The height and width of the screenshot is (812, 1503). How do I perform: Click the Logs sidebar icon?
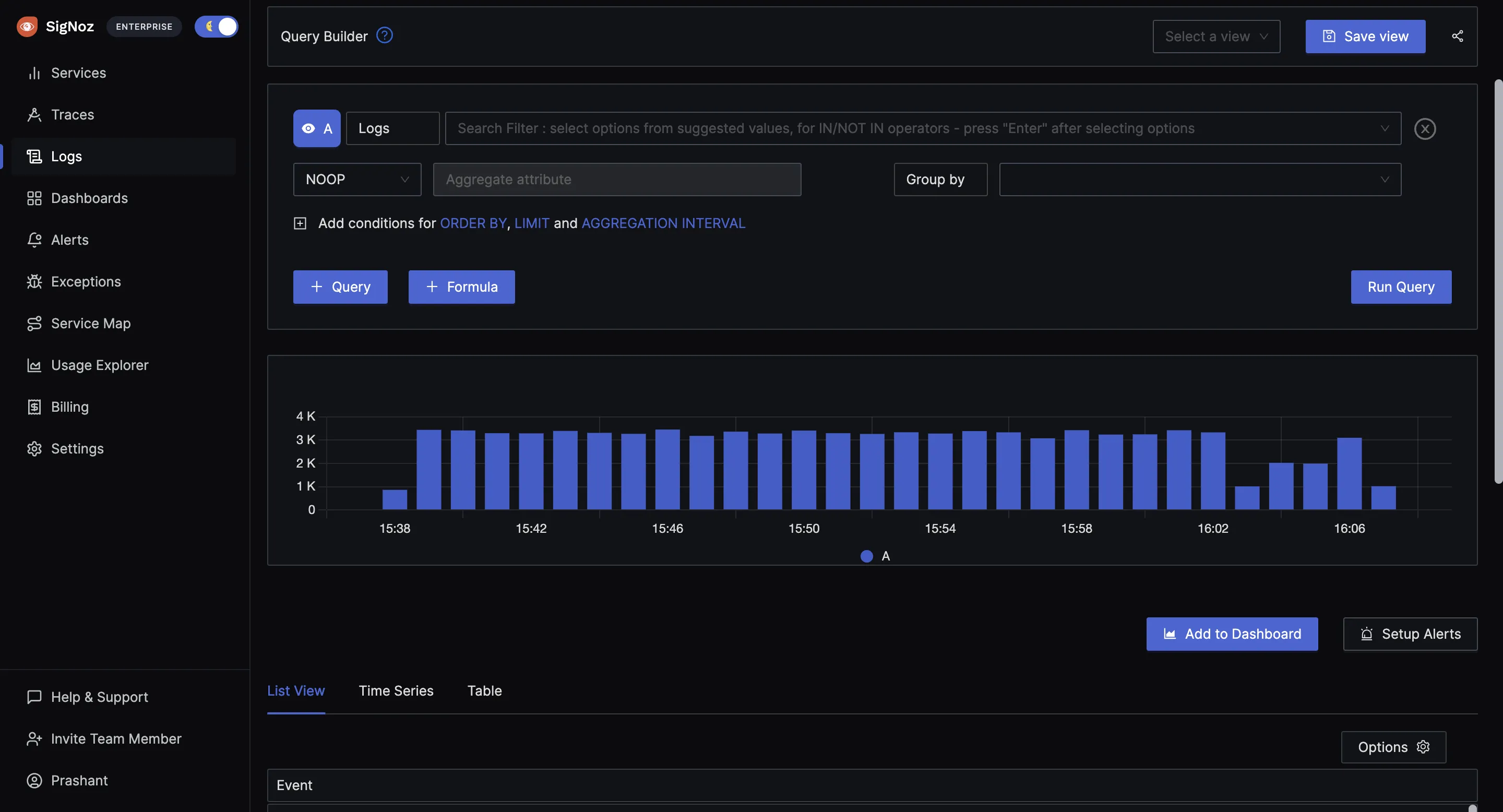[34, 157]
